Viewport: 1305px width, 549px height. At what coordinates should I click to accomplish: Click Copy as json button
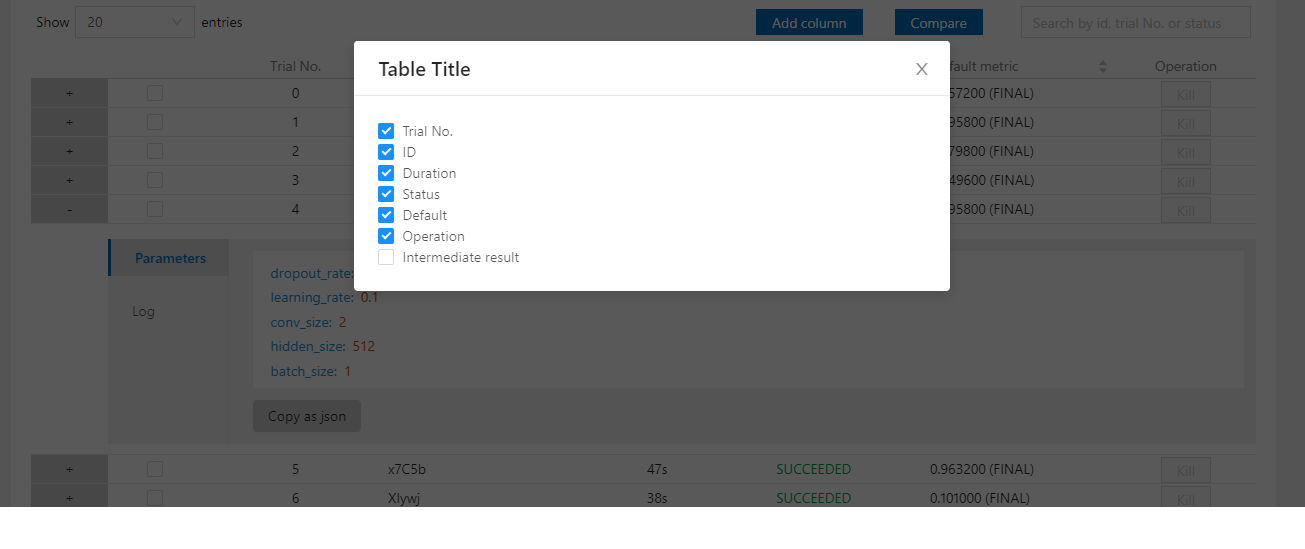point(306,416)
